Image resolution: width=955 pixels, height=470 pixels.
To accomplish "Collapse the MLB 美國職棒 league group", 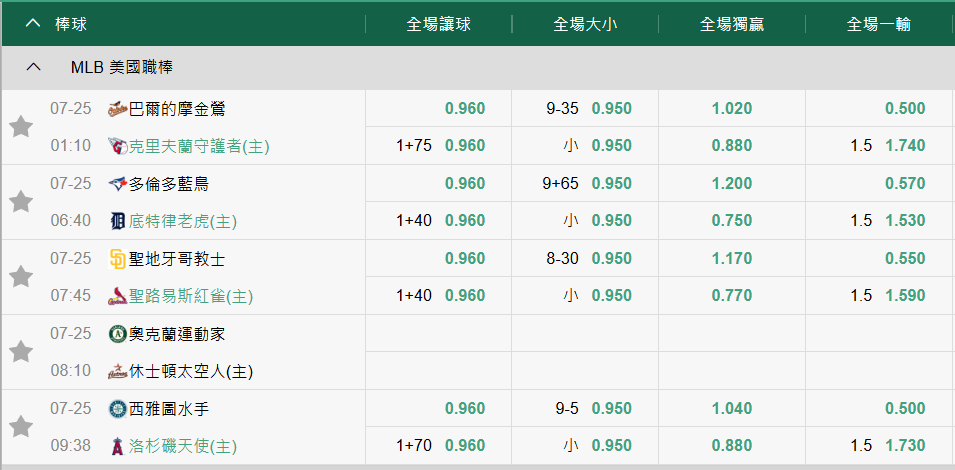I will (x=33, y=67).
